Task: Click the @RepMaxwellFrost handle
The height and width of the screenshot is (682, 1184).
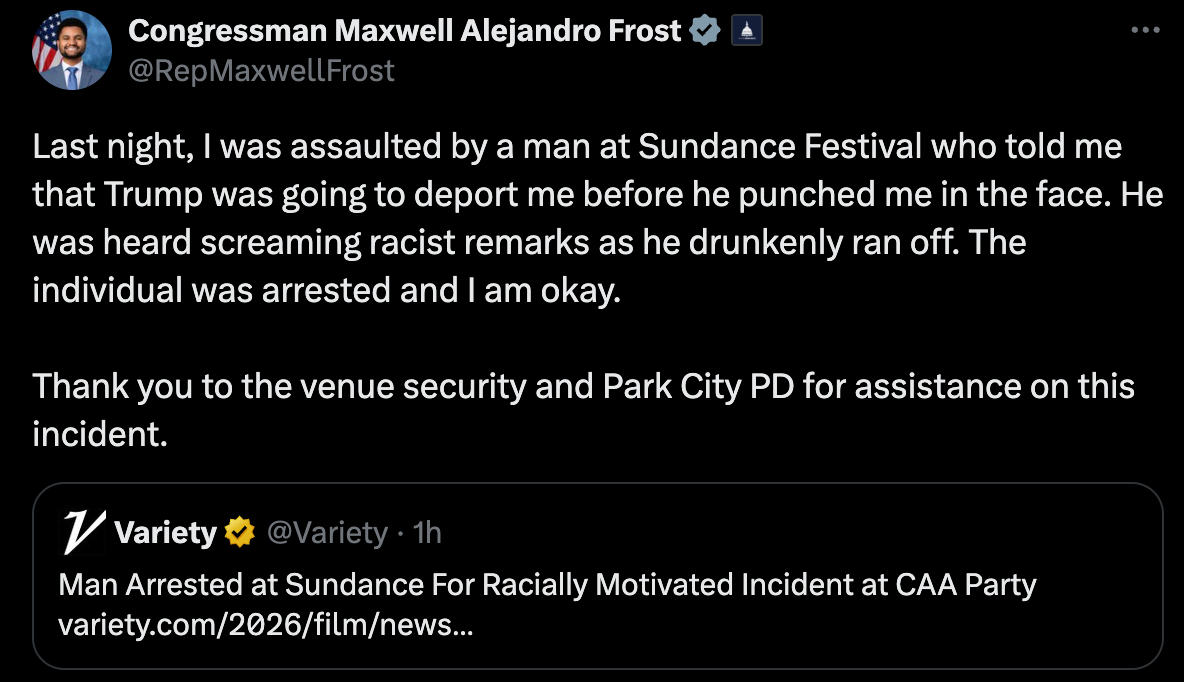Action: click(x=262, y=71)
